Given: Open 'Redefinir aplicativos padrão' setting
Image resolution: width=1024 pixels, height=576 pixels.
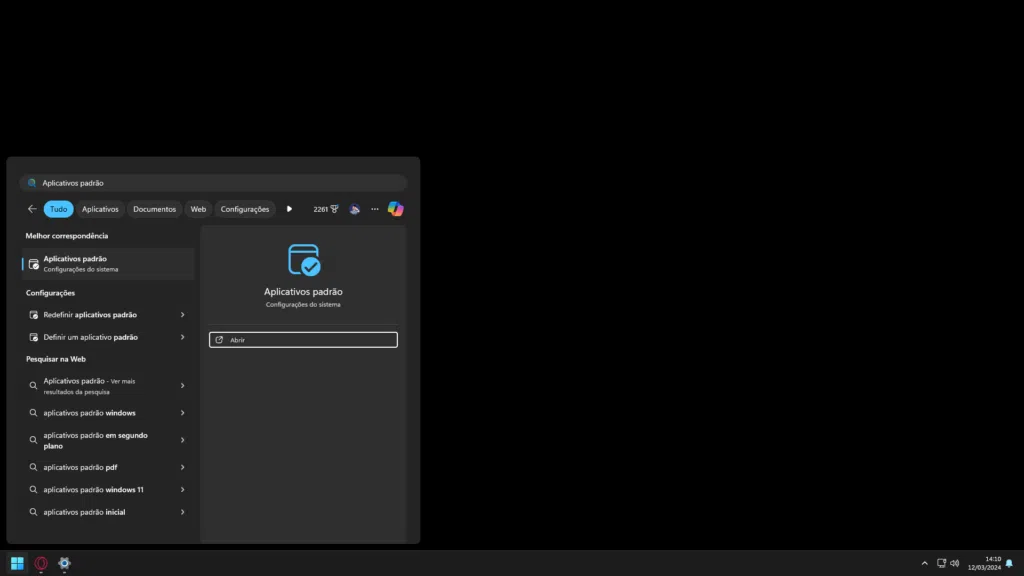Looking at the screenshot, I should click(107, 314).
